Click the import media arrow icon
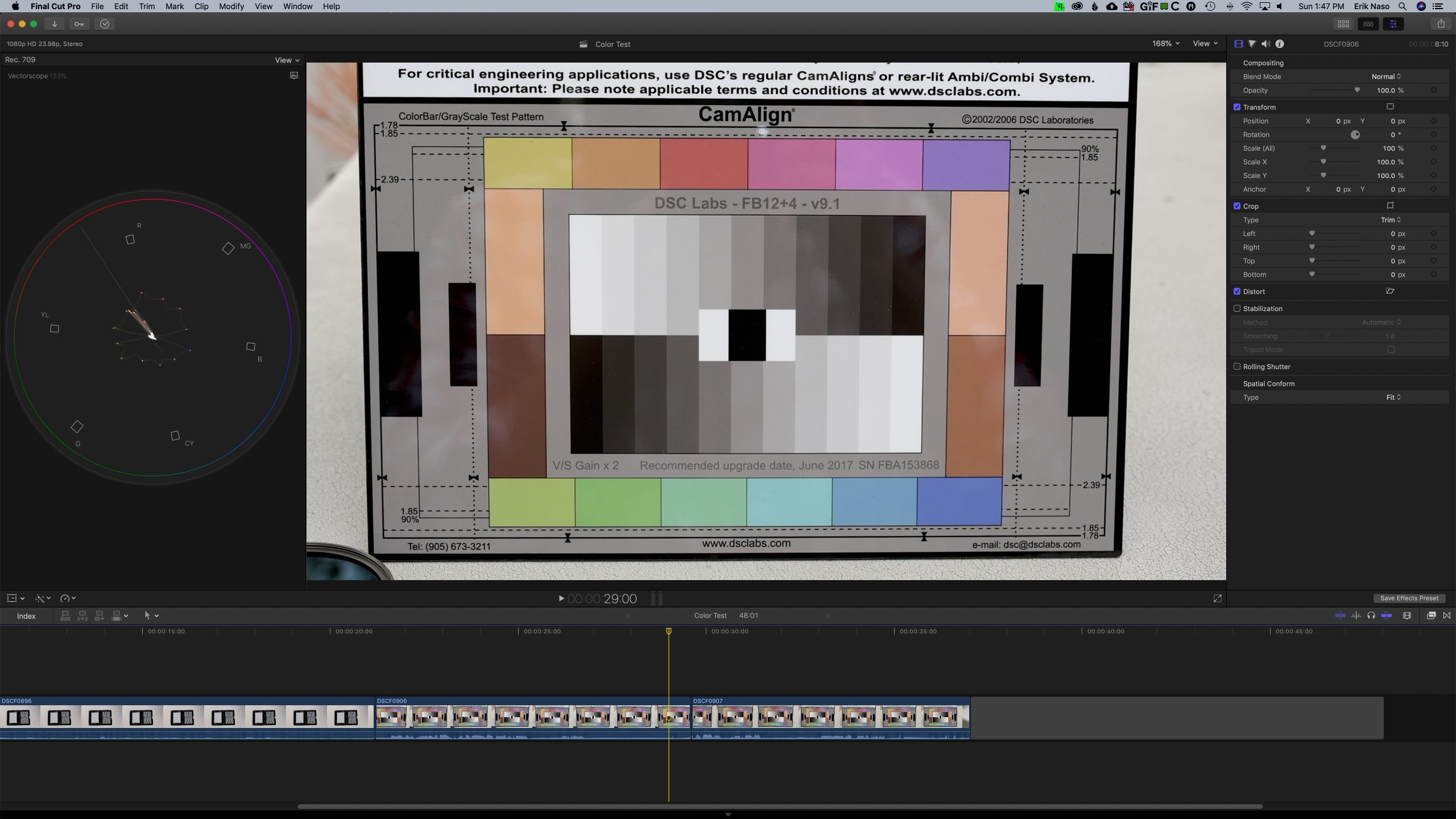The image size is (1456, 819). click(x=55, y=24)
